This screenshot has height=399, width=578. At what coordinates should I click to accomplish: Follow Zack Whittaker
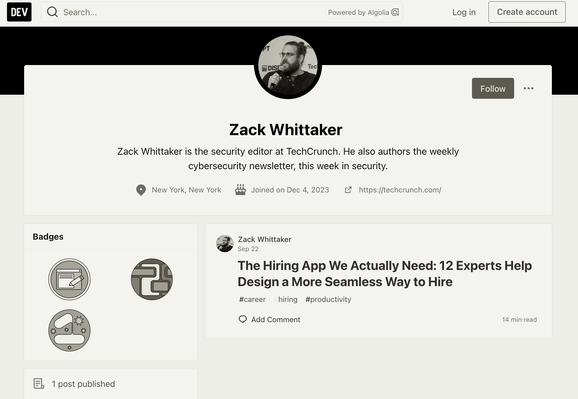pos(492,89)
